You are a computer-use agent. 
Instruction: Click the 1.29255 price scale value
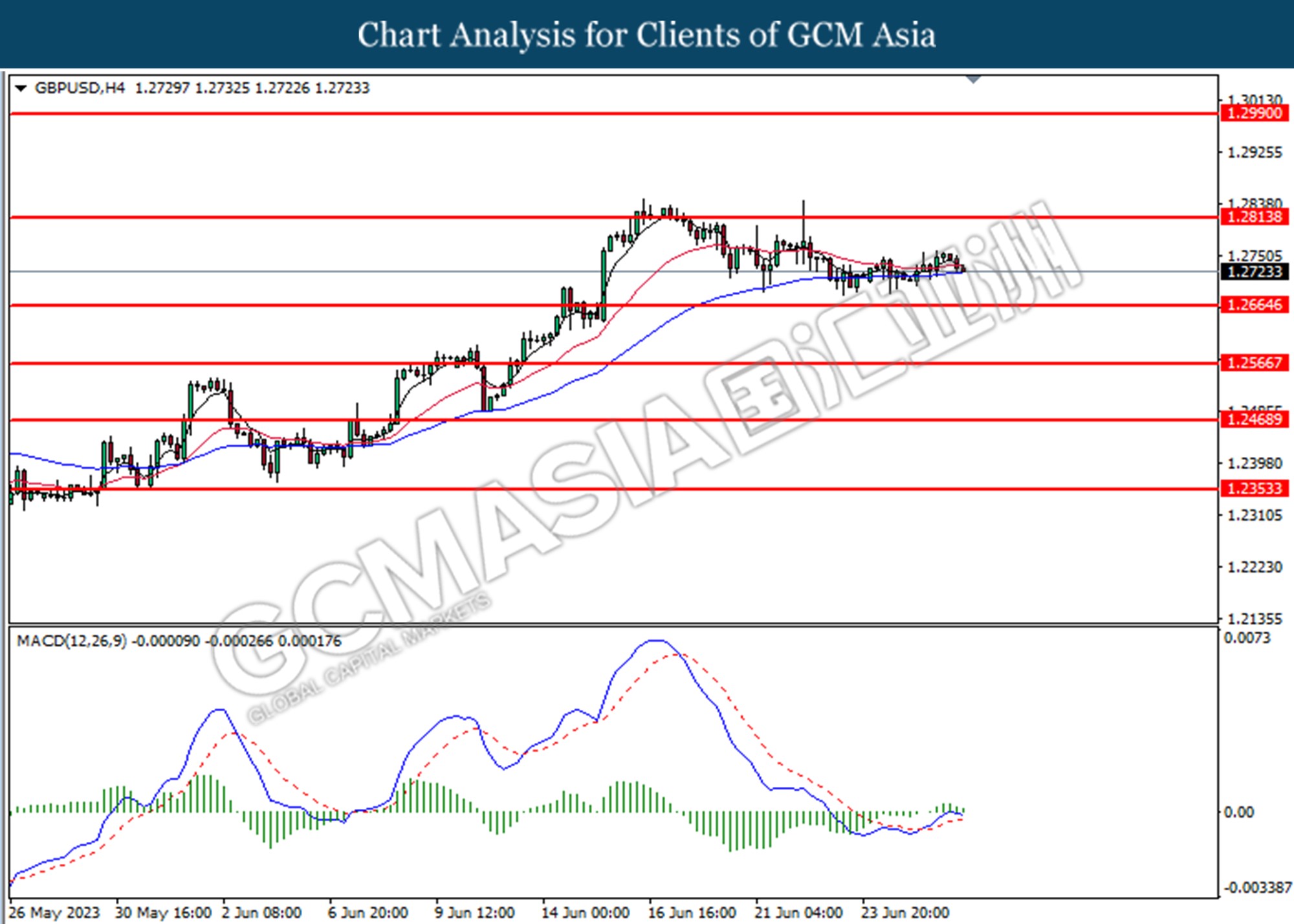pos(1255,153)
